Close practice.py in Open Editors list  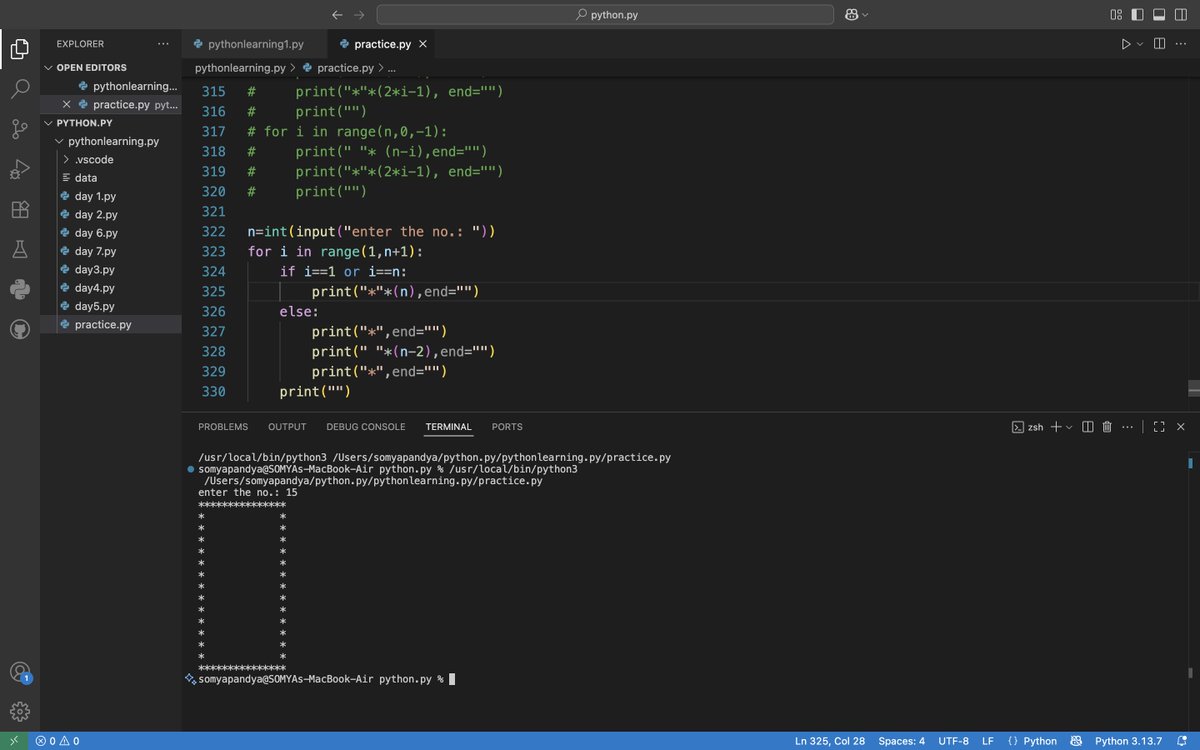pyautogui.click(x=67, y=104)
